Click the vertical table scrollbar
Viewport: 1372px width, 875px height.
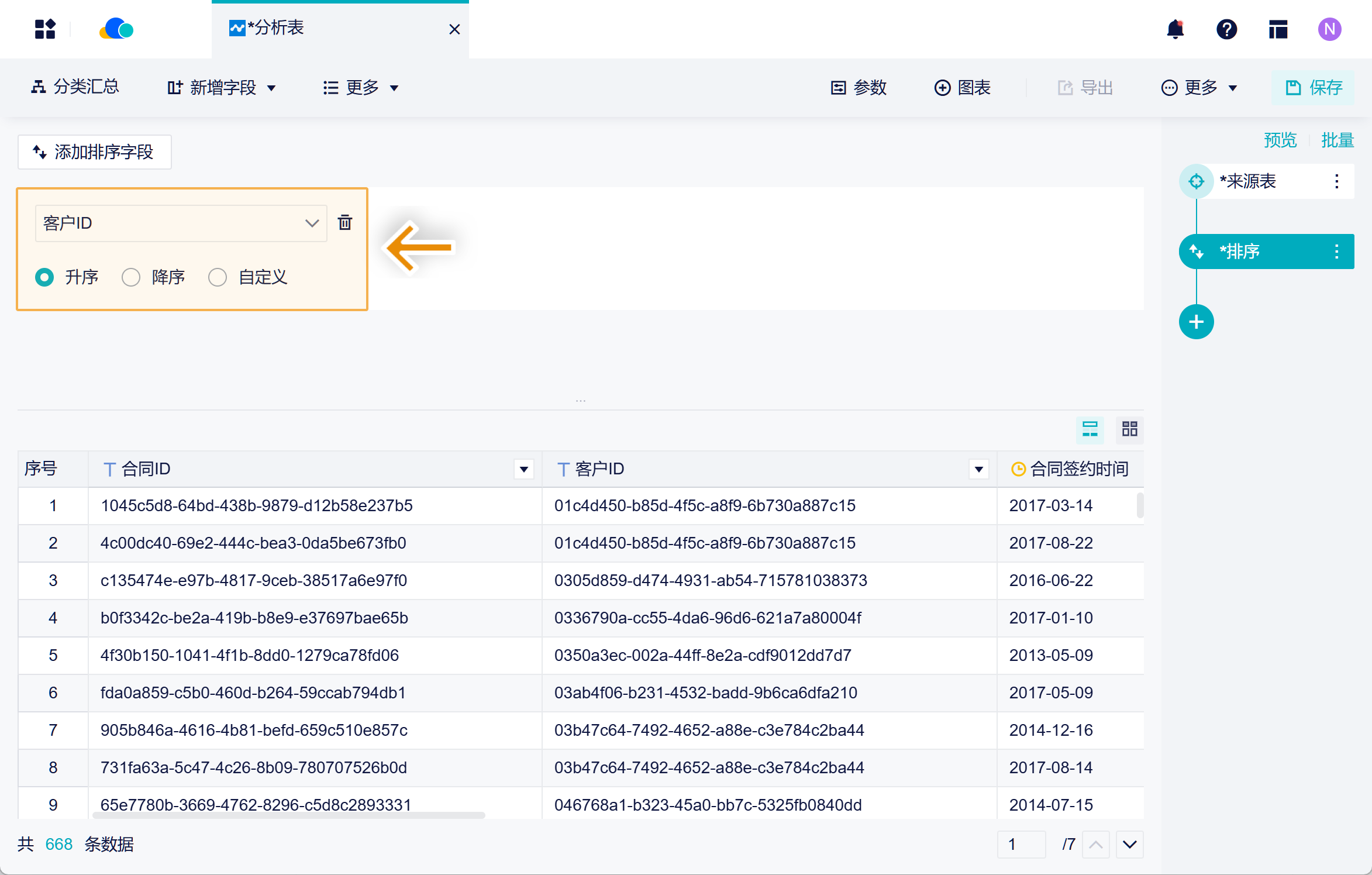pos(1140,505)
